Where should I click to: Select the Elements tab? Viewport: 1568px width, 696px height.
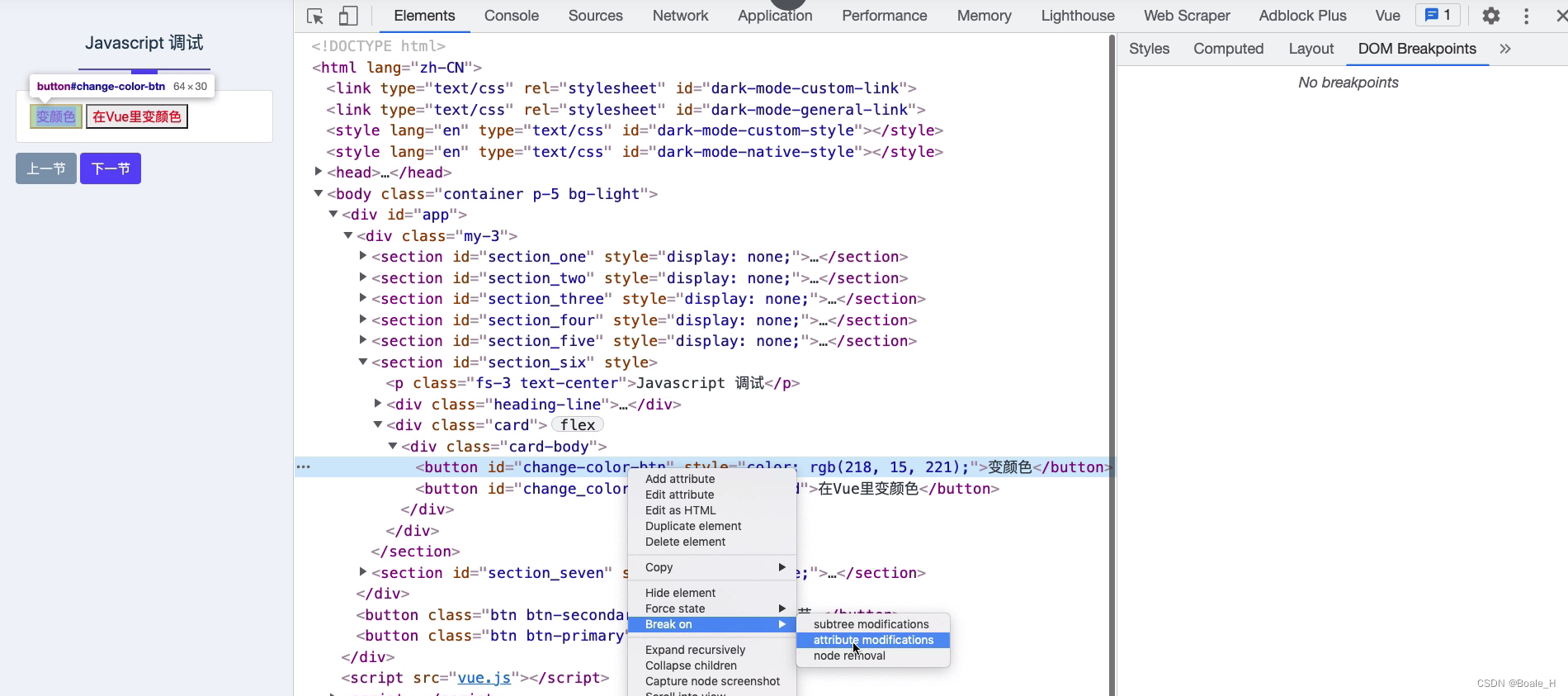click(424, 16)
